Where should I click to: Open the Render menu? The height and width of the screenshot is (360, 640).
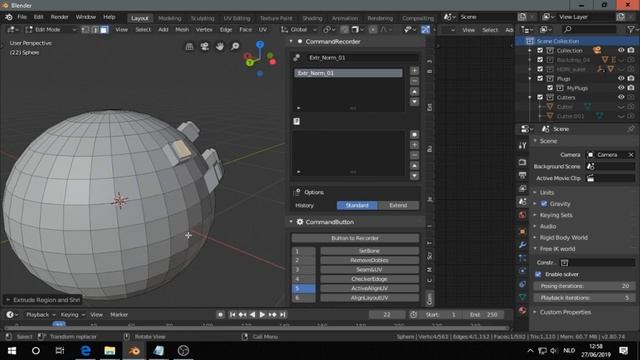(60, 17)
